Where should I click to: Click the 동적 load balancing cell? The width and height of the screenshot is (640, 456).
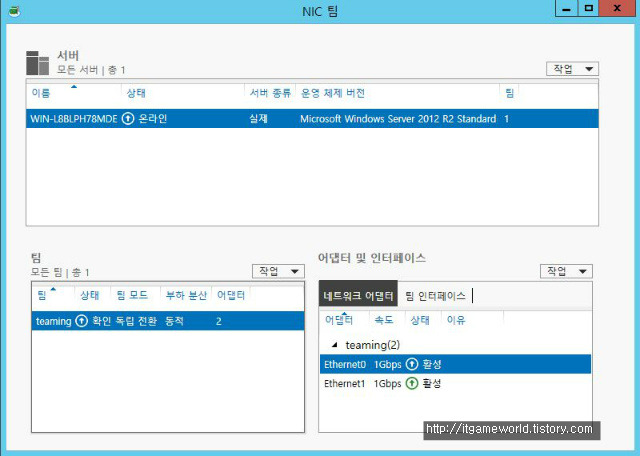click(174, 321)
